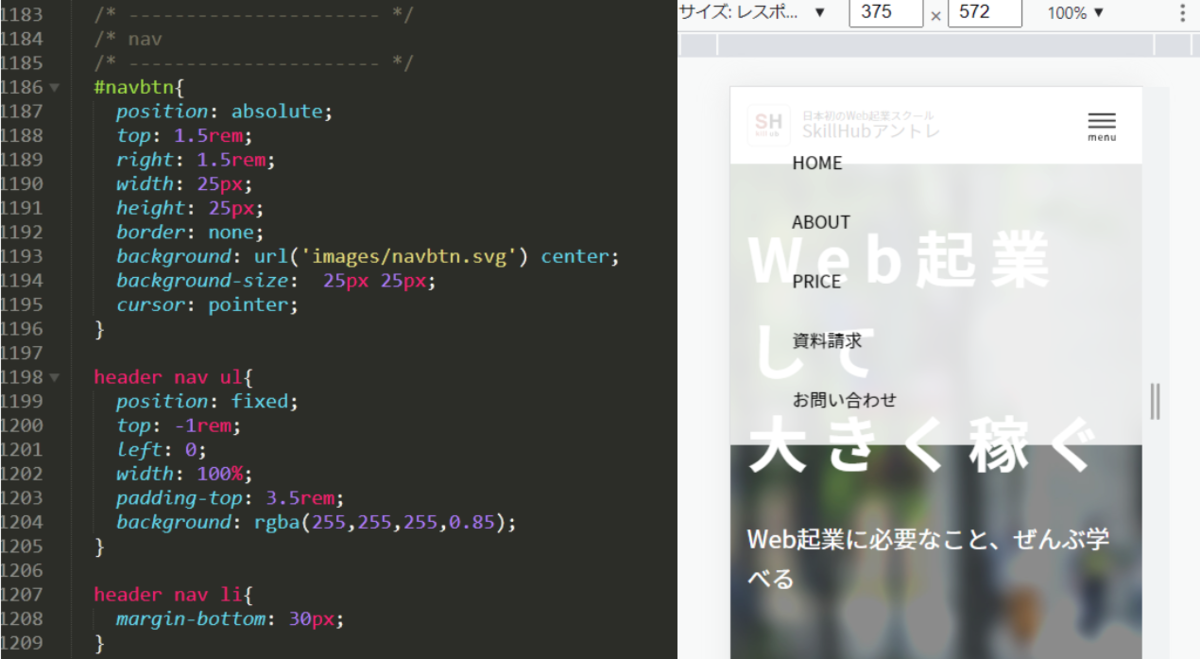1200x659 pixels.
Task: Click the 日本初のWeb起業スクール tagline
Action: 868,116
